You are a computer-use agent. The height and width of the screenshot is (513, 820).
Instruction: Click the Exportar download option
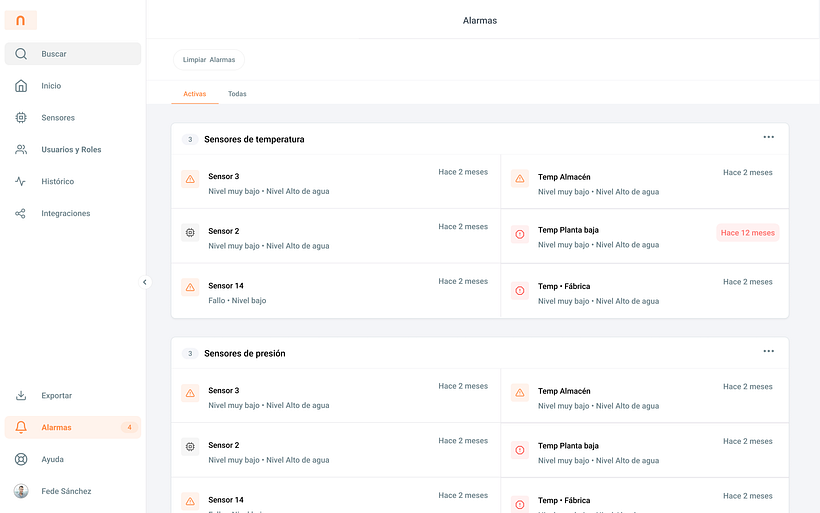[x=56, y=396]
